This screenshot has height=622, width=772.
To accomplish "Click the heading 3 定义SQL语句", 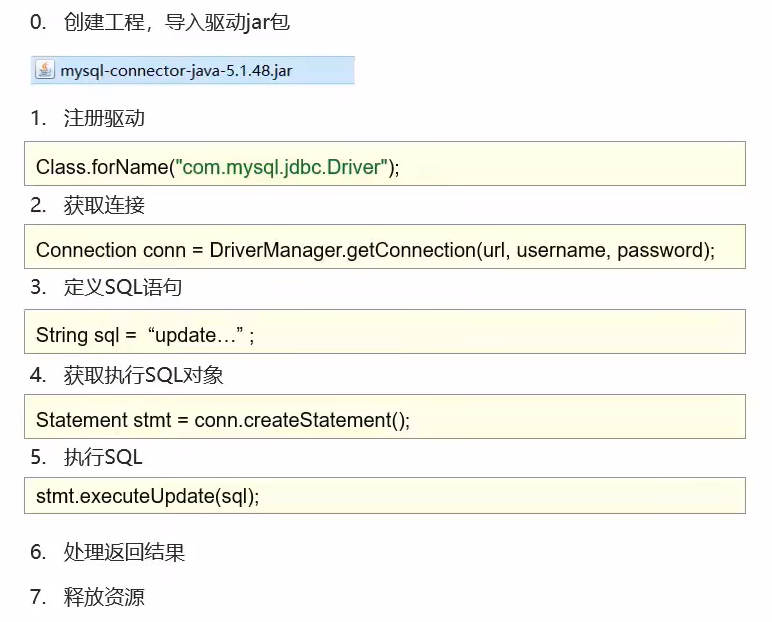I will pyautogui.click(x=106, y=287).
